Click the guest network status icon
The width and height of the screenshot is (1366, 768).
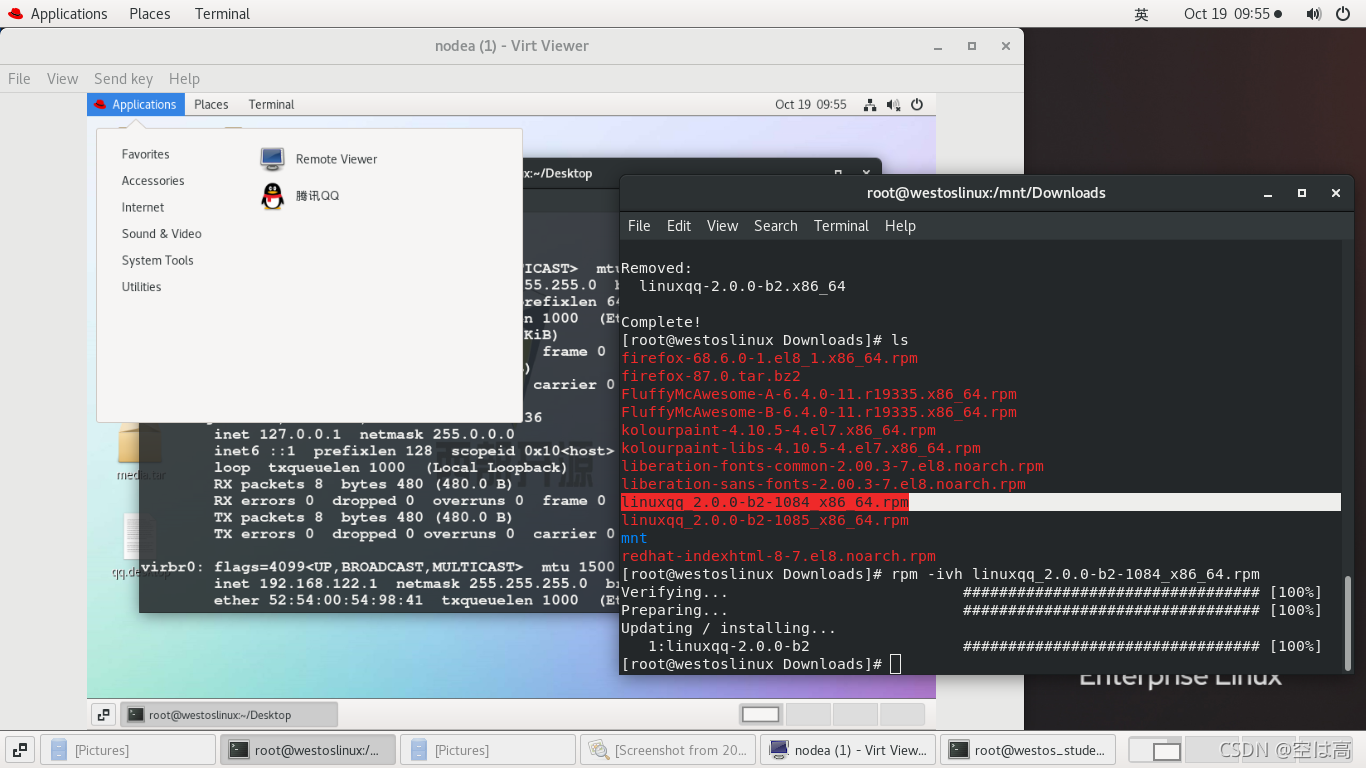(870, 104)
